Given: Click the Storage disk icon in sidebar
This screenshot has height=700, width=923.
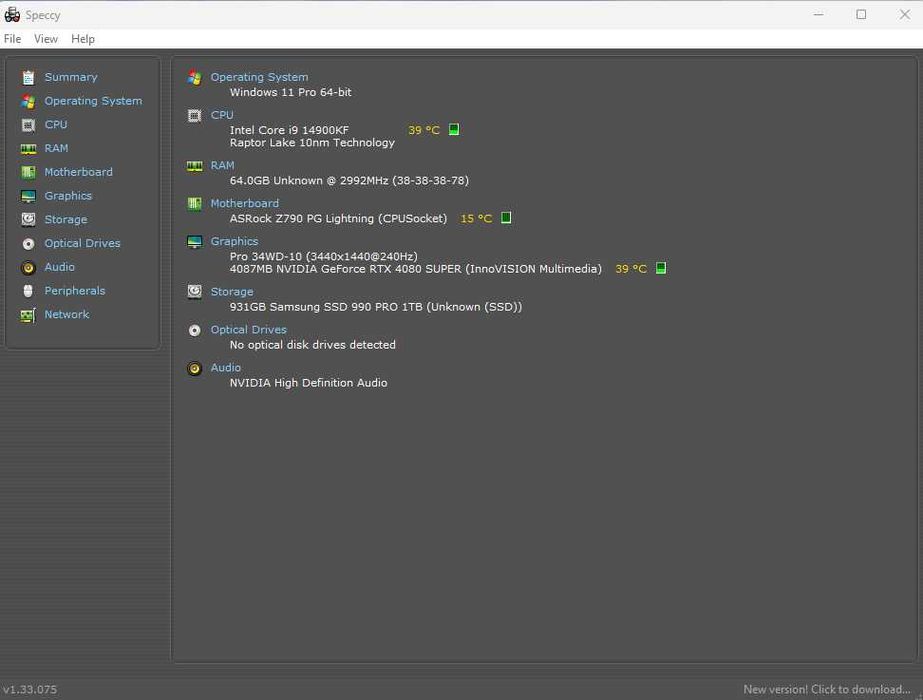Looking at the screenshot, I should click(x=28, y=220).
